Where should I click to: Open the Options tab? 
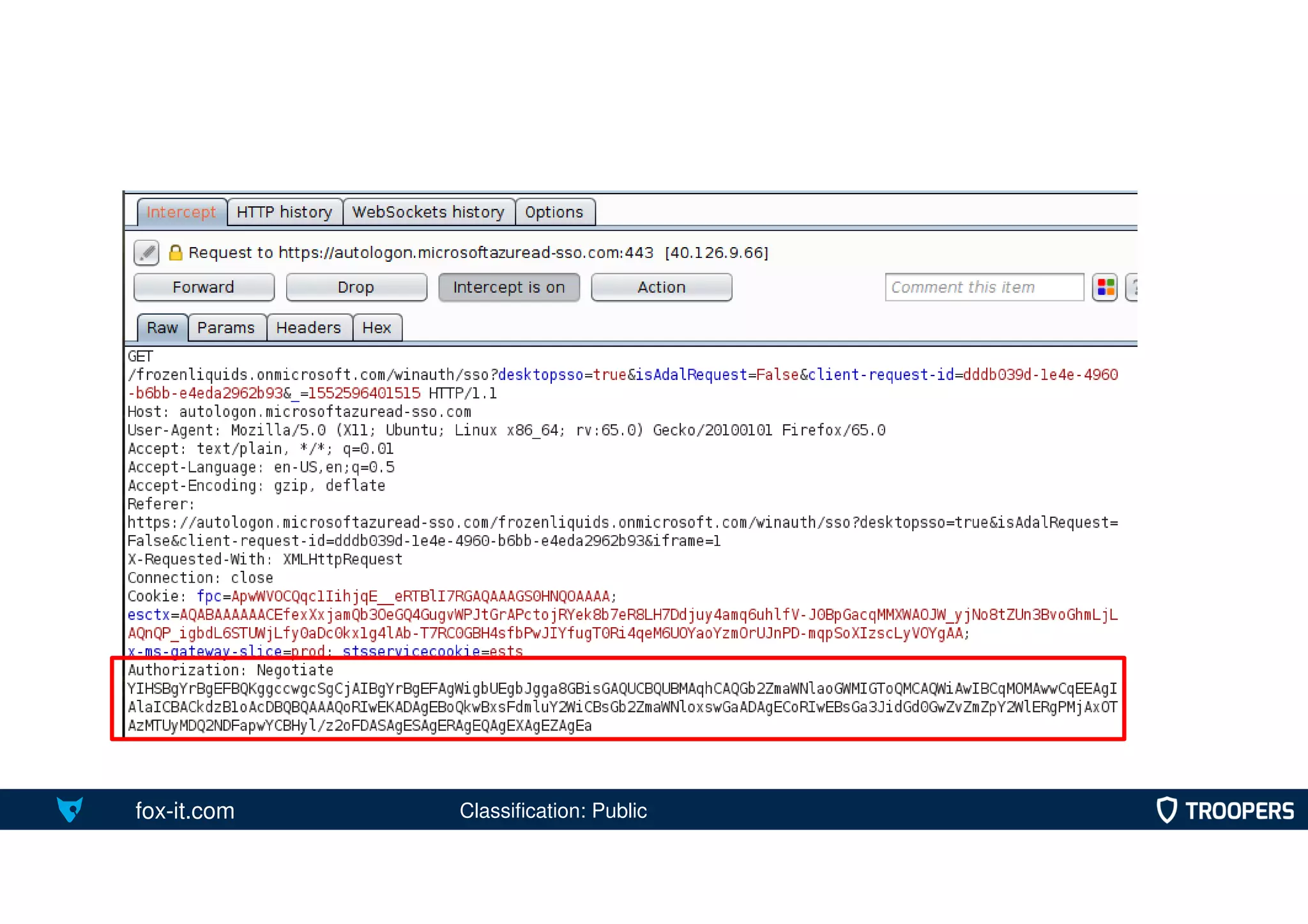click(x=554, y=213)
